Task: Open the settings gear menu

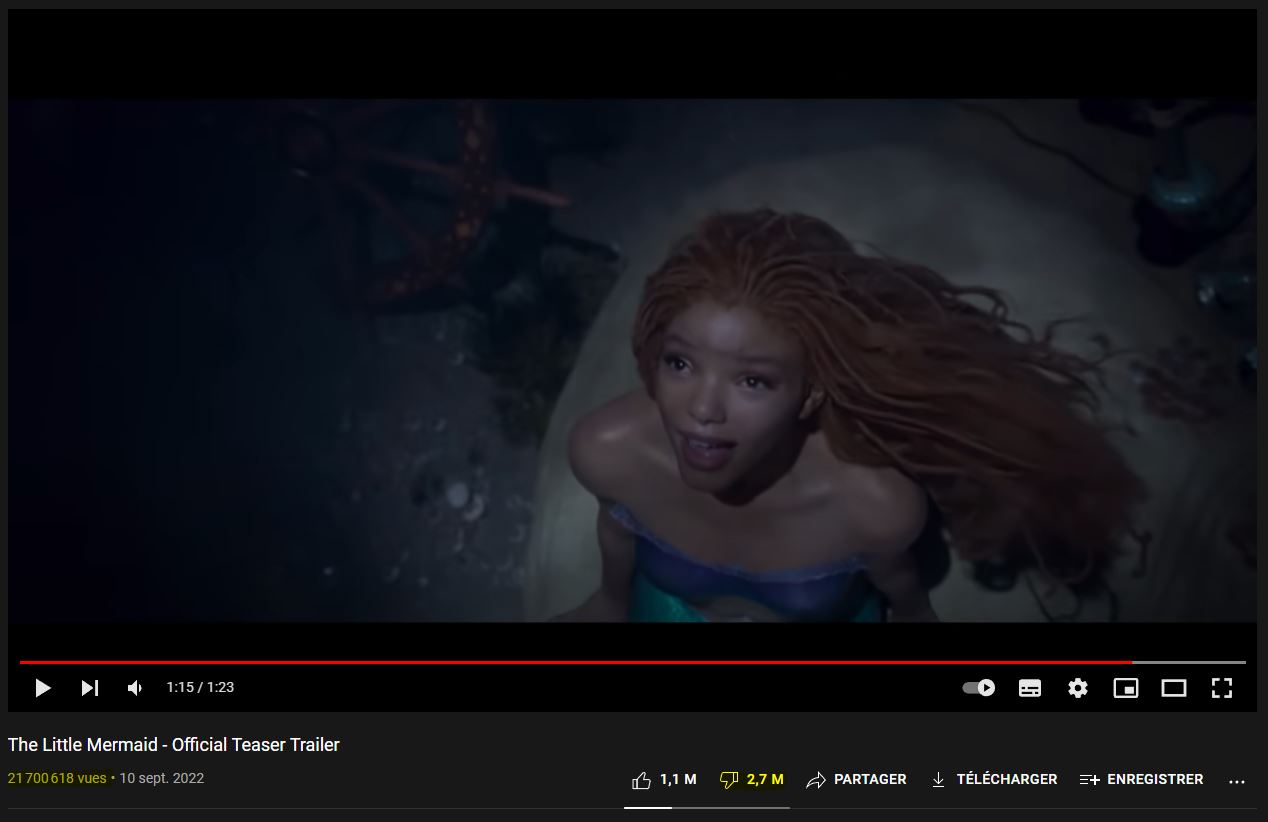Action: pos(1077,688)
